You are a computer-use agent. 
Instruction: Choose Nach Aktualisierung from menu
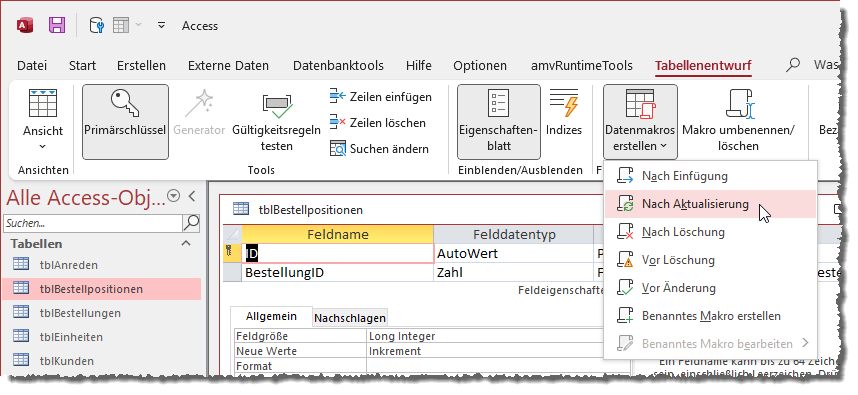[x=710, y=204]
